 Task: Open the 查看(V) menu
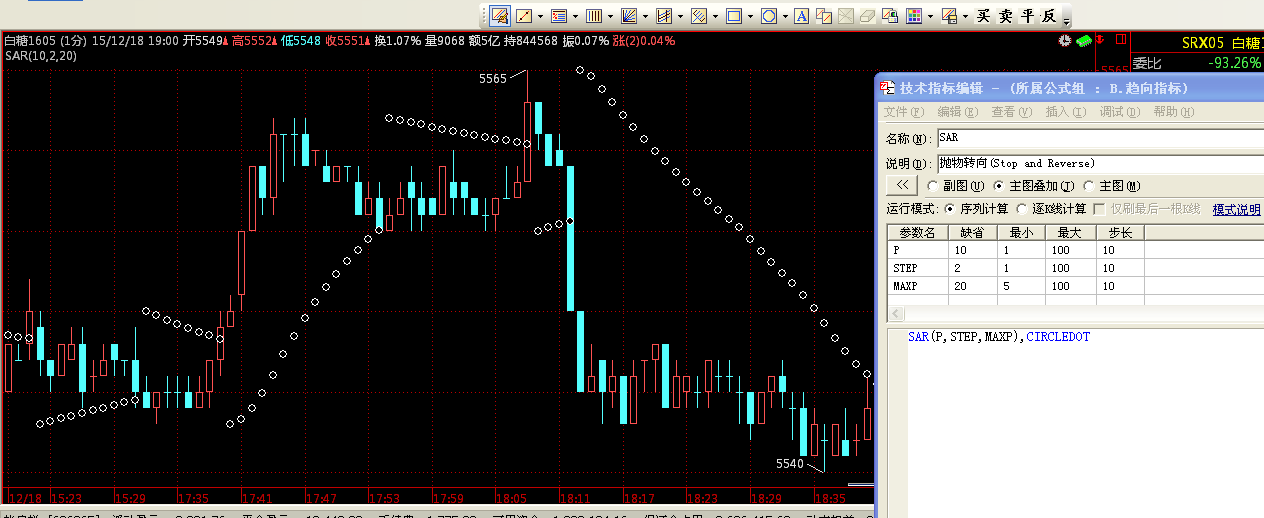click(x=1011, y=112)
